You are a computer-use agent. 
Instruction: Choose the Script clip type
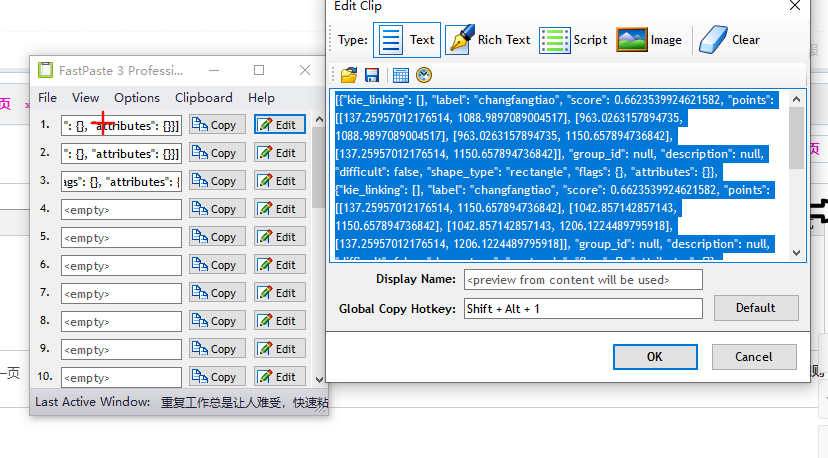[574, 40]
